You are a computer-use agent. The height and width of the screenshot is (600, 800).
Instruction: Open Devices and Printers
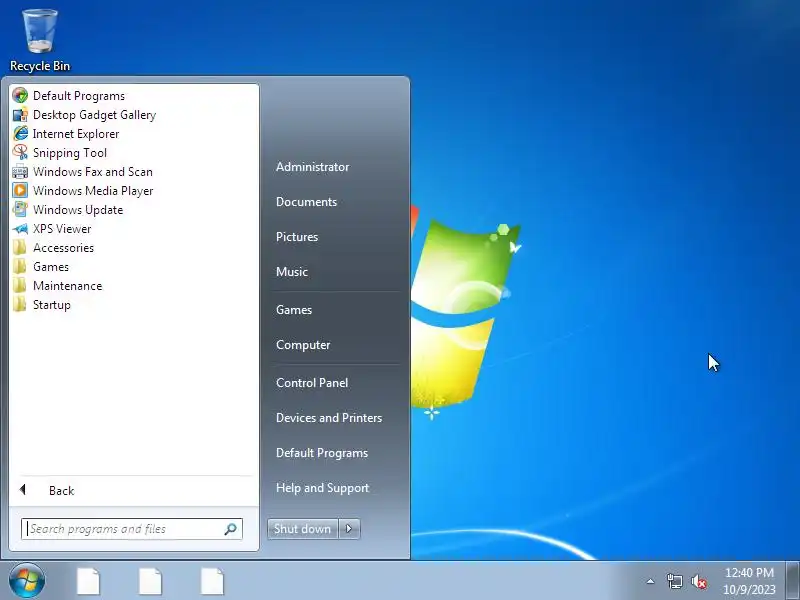click(x=329, y=418)
